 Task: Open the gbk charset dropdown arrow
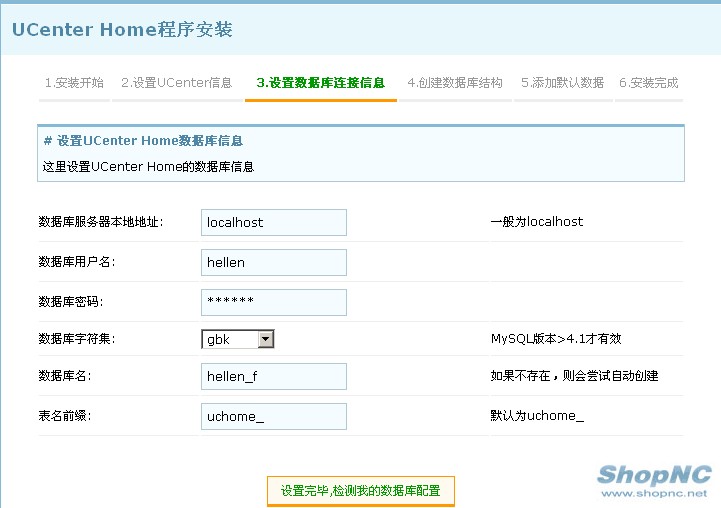(265, 339)
